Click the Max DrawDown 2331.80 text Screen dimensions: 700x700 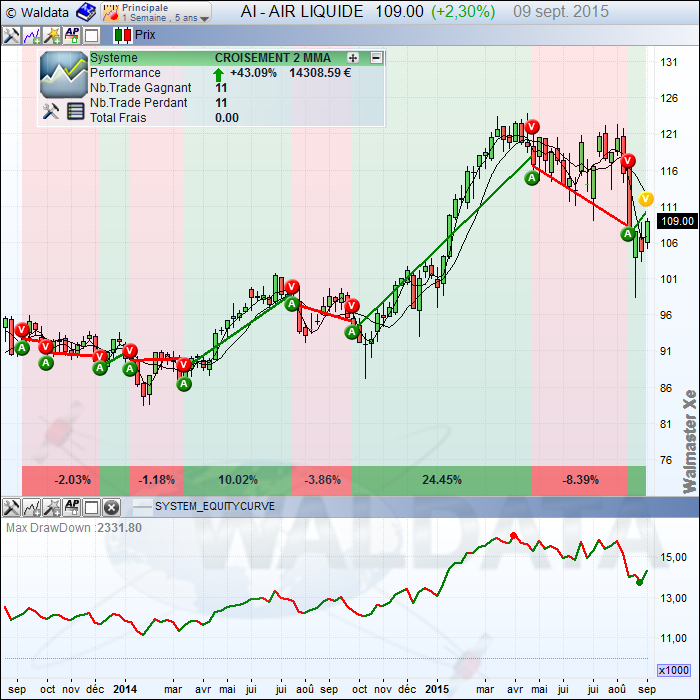[x=74, y=528]
